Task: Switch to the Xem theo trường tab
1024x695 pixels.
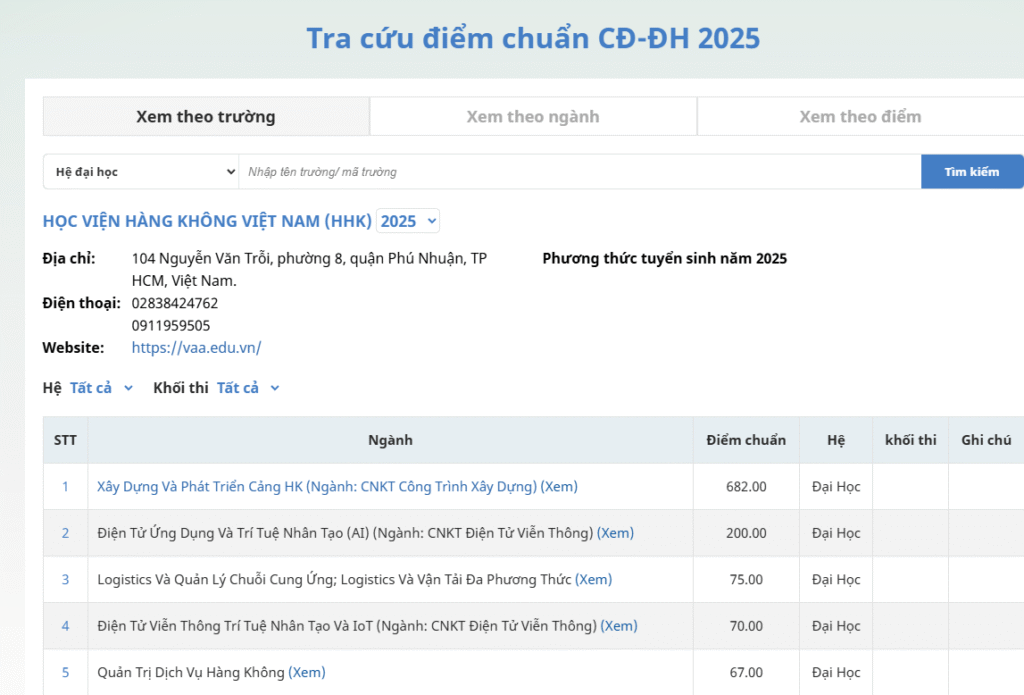Action: point(205,117)
